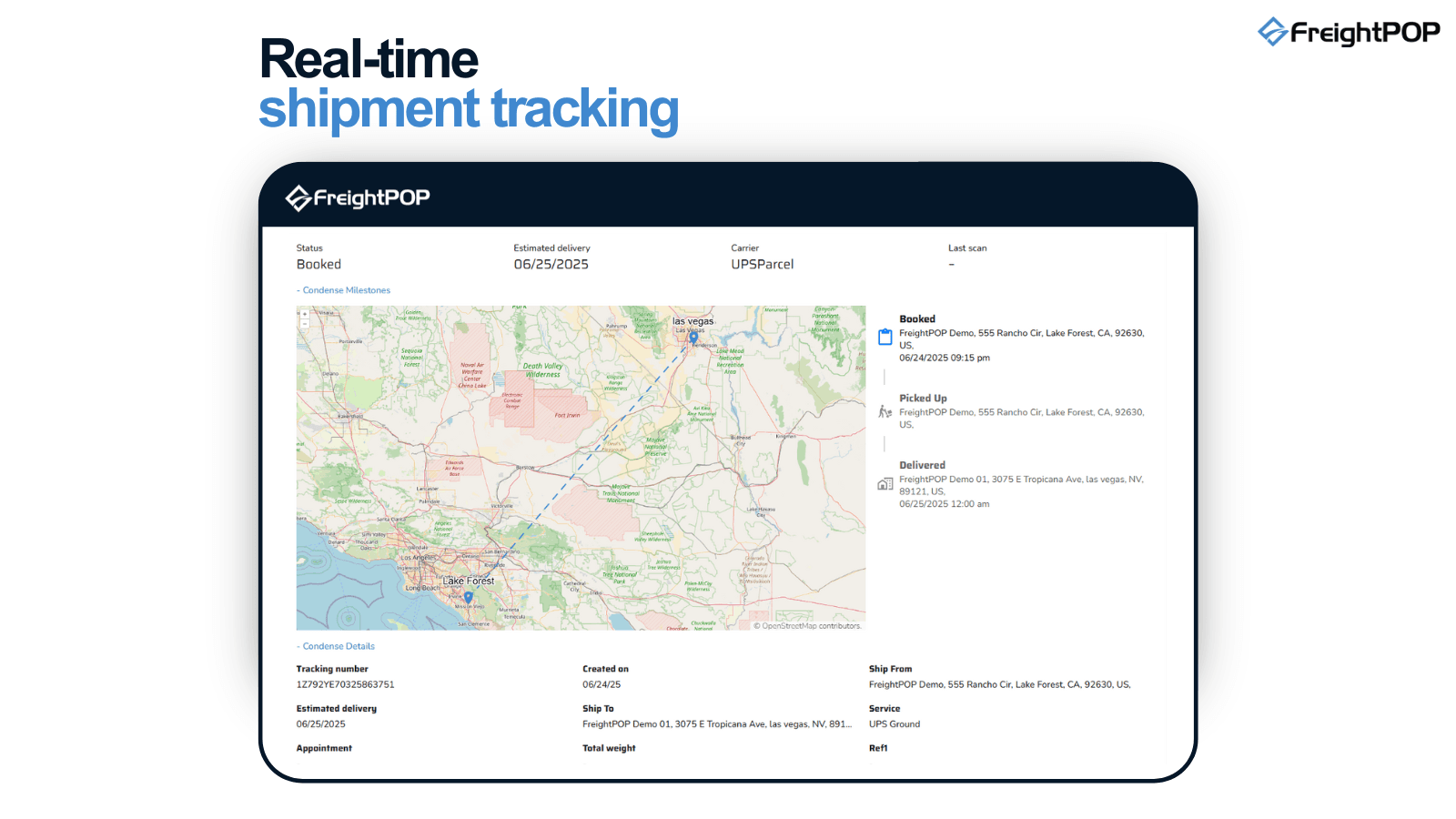
Task: Click the UPS Ground service value
Action: point(895,723)
